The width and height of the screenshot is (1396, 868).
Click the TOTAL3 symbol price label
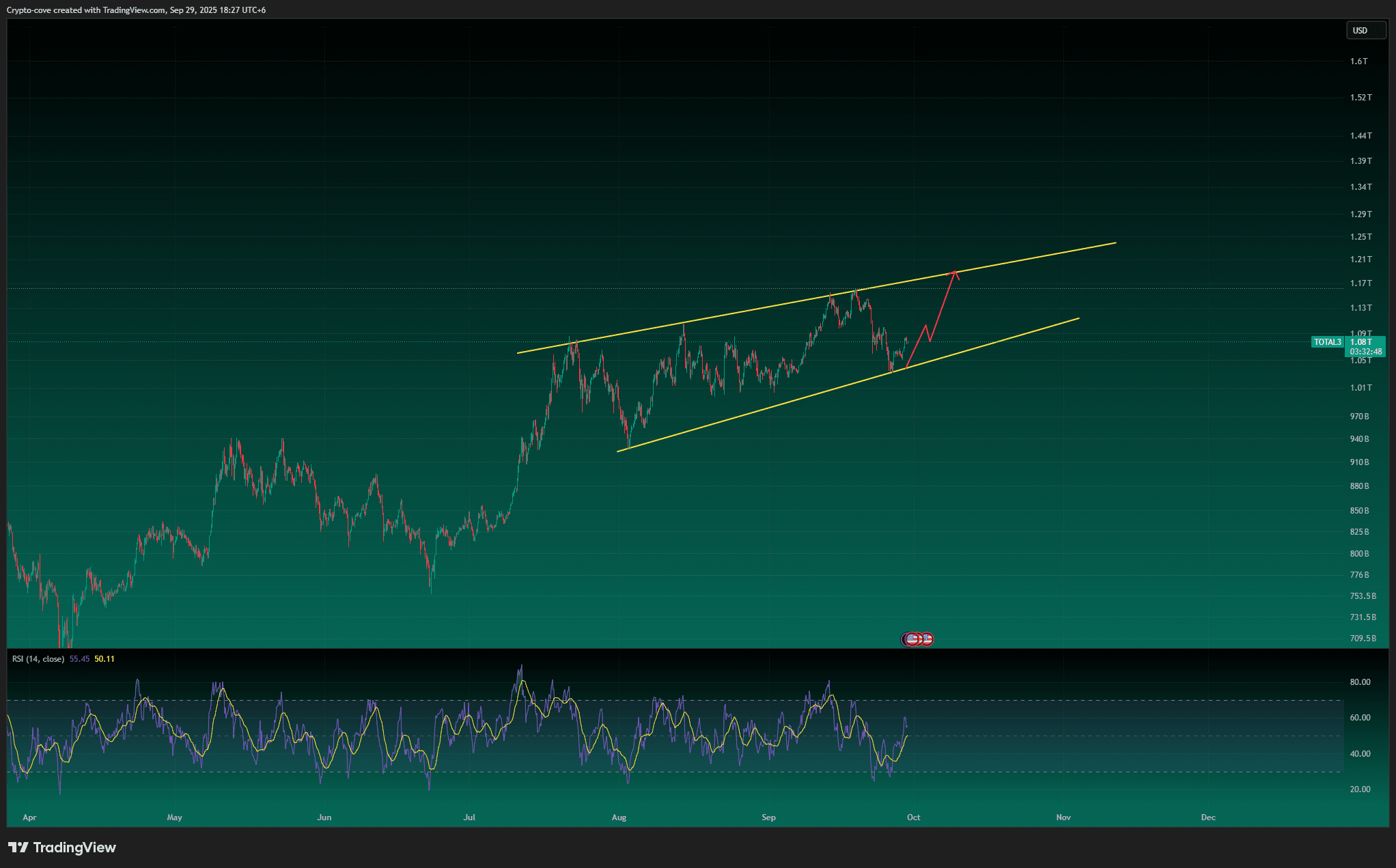1327,342
